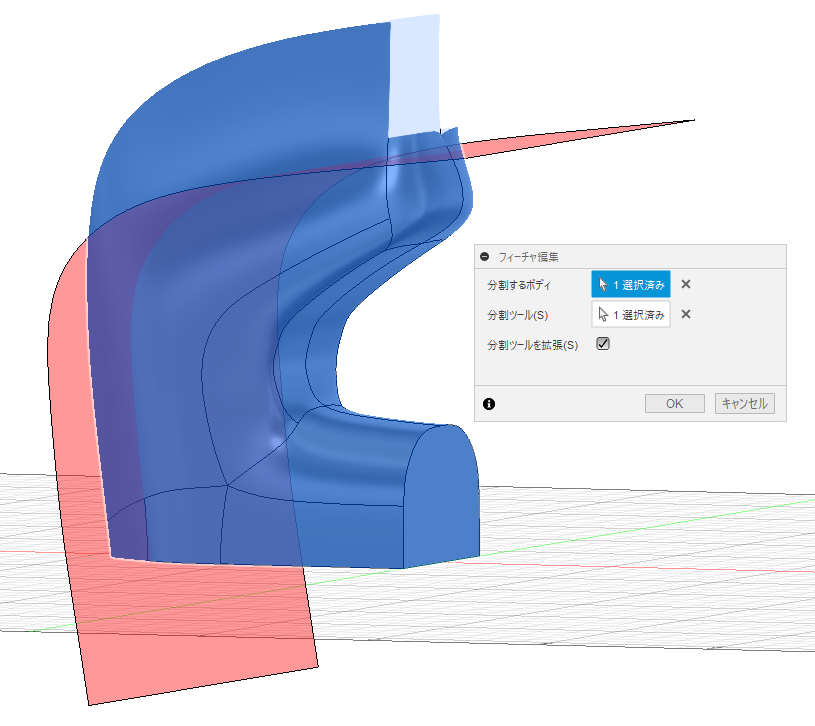Screen dimensions: 815x726
Task: Clear the 分割ツール(S) selection with X
Action: pos(686,315)
